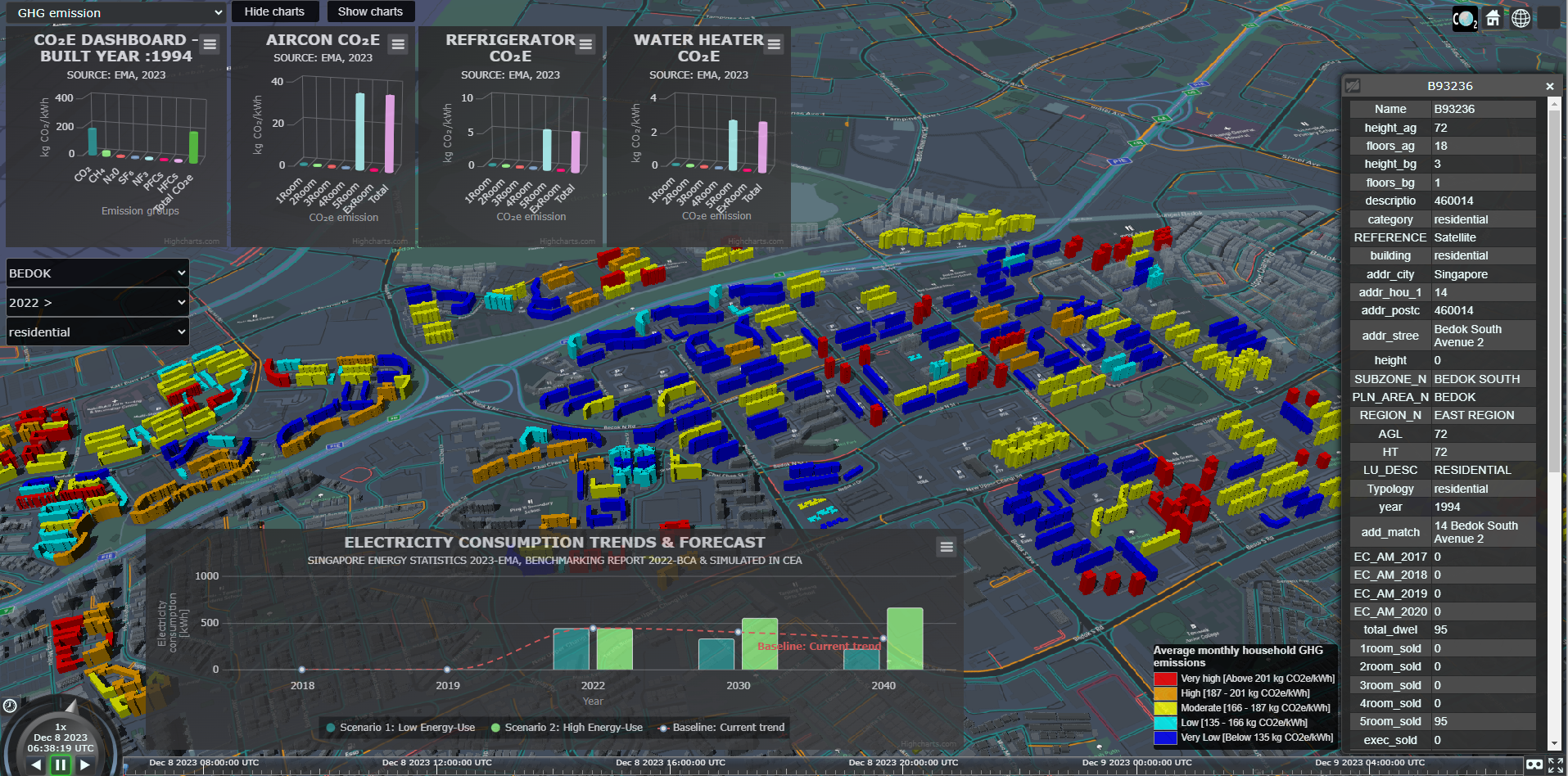The image size is (1568, 776).
Task: Click the Very high red legend swatch
Action: 1165,679
